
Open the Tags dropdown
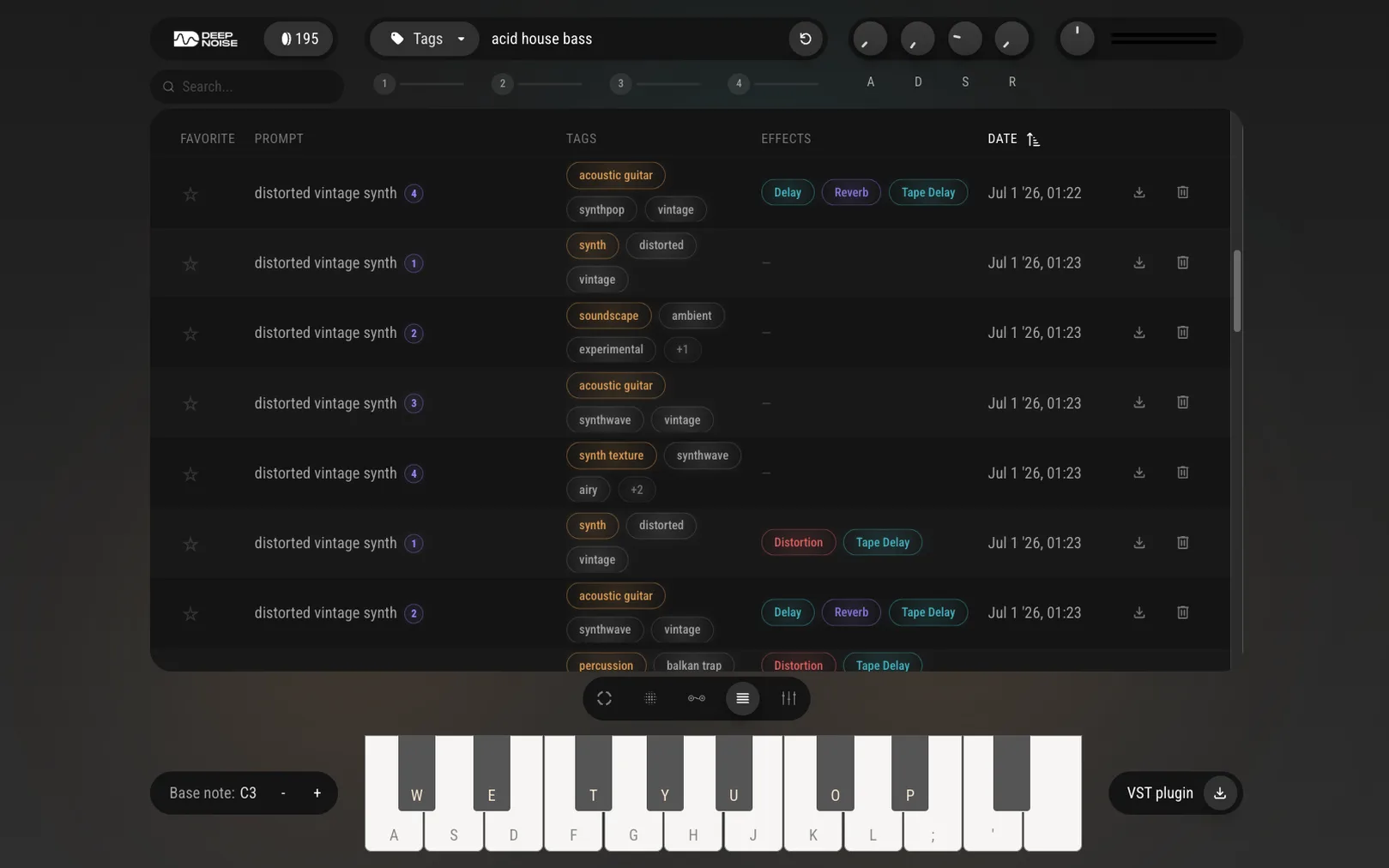pos(425,39)
